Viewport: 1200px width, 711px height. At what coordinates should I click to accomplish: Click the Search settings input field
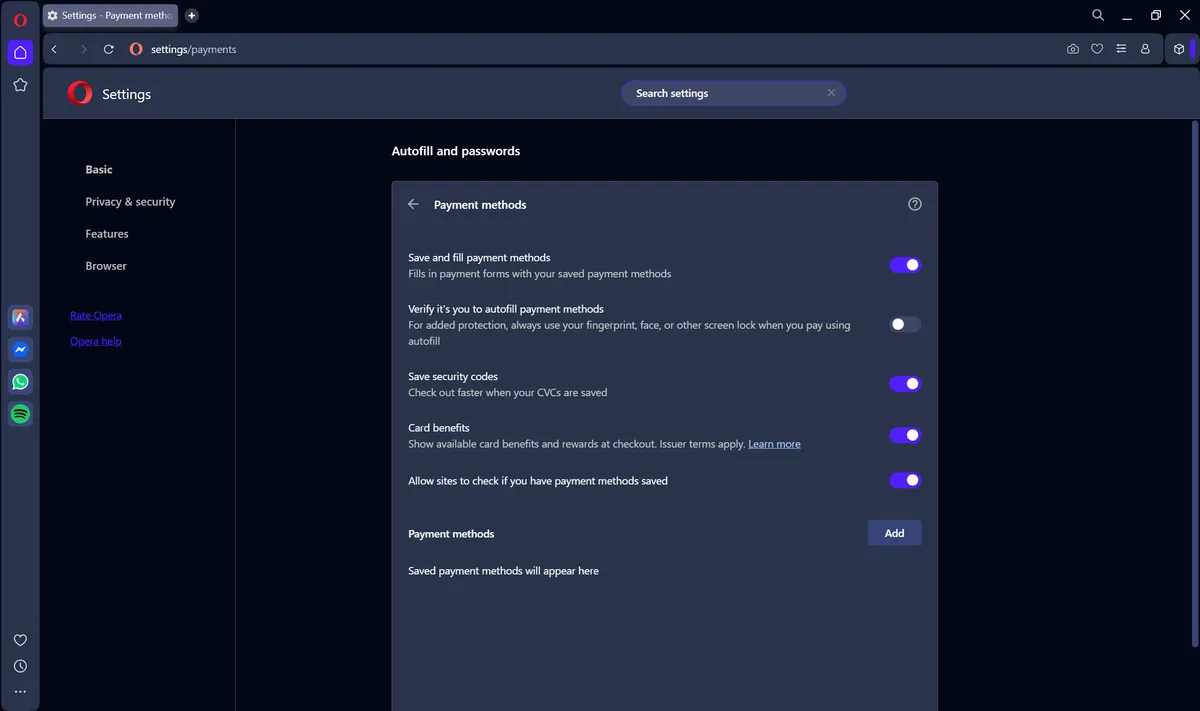(x=725, y=93)
